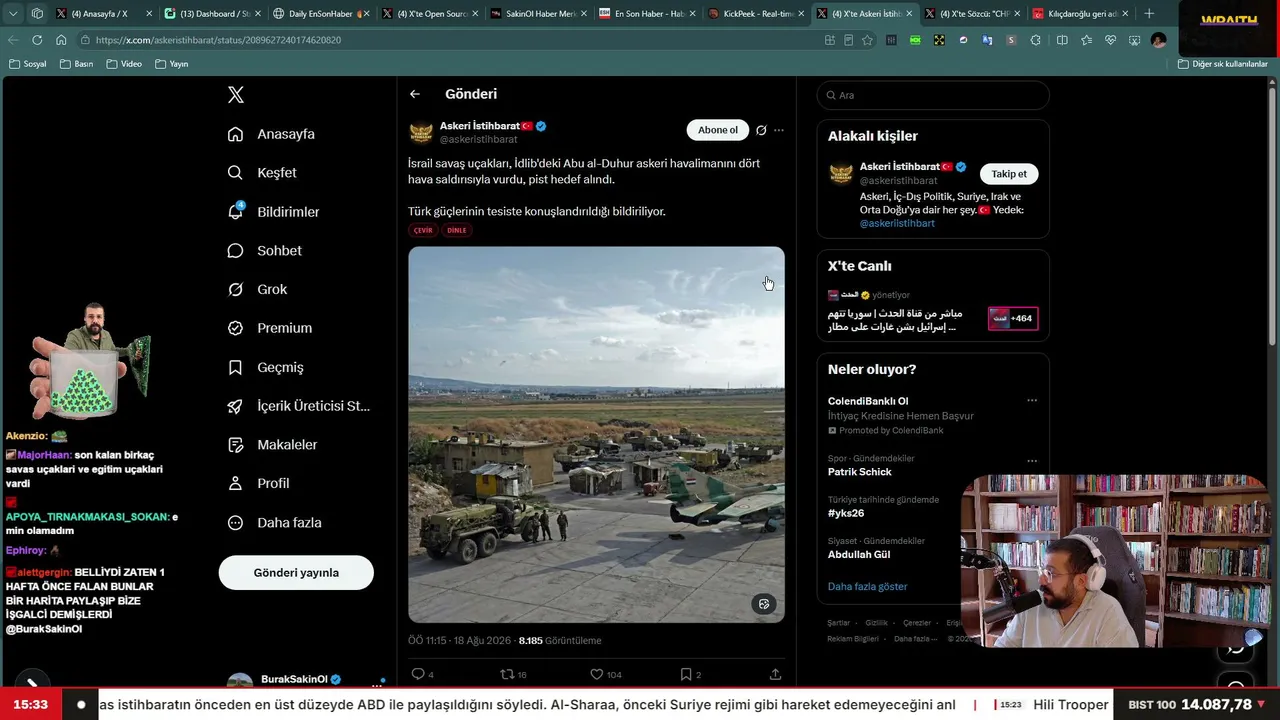
Task: Go back with the Gönderi back arrow
Action: (415, 94)
